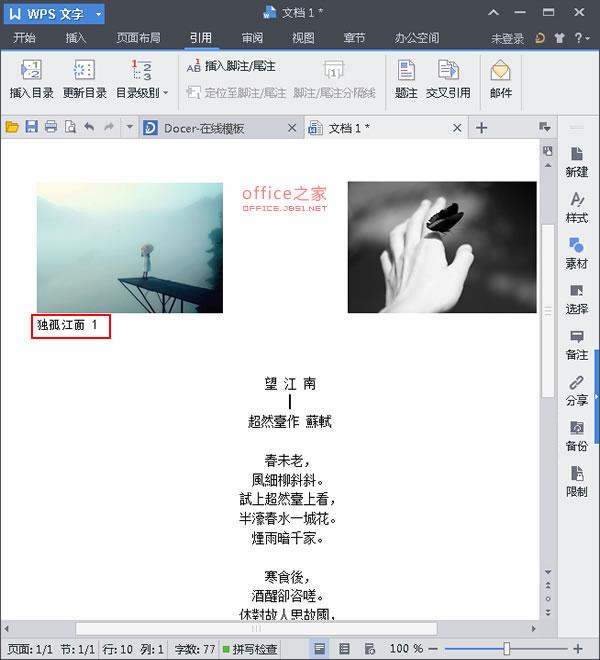Click the poem title 望 江 南

[290, 383]
